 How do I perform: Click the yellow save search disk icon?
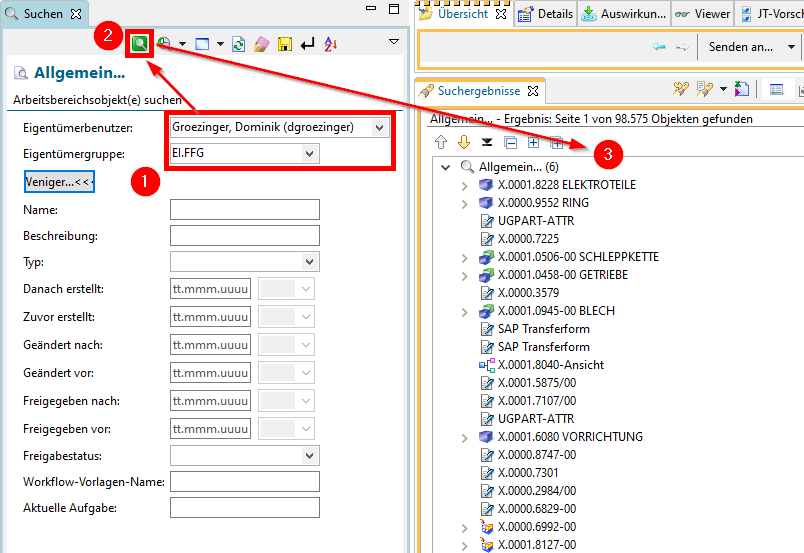(284, 44)
